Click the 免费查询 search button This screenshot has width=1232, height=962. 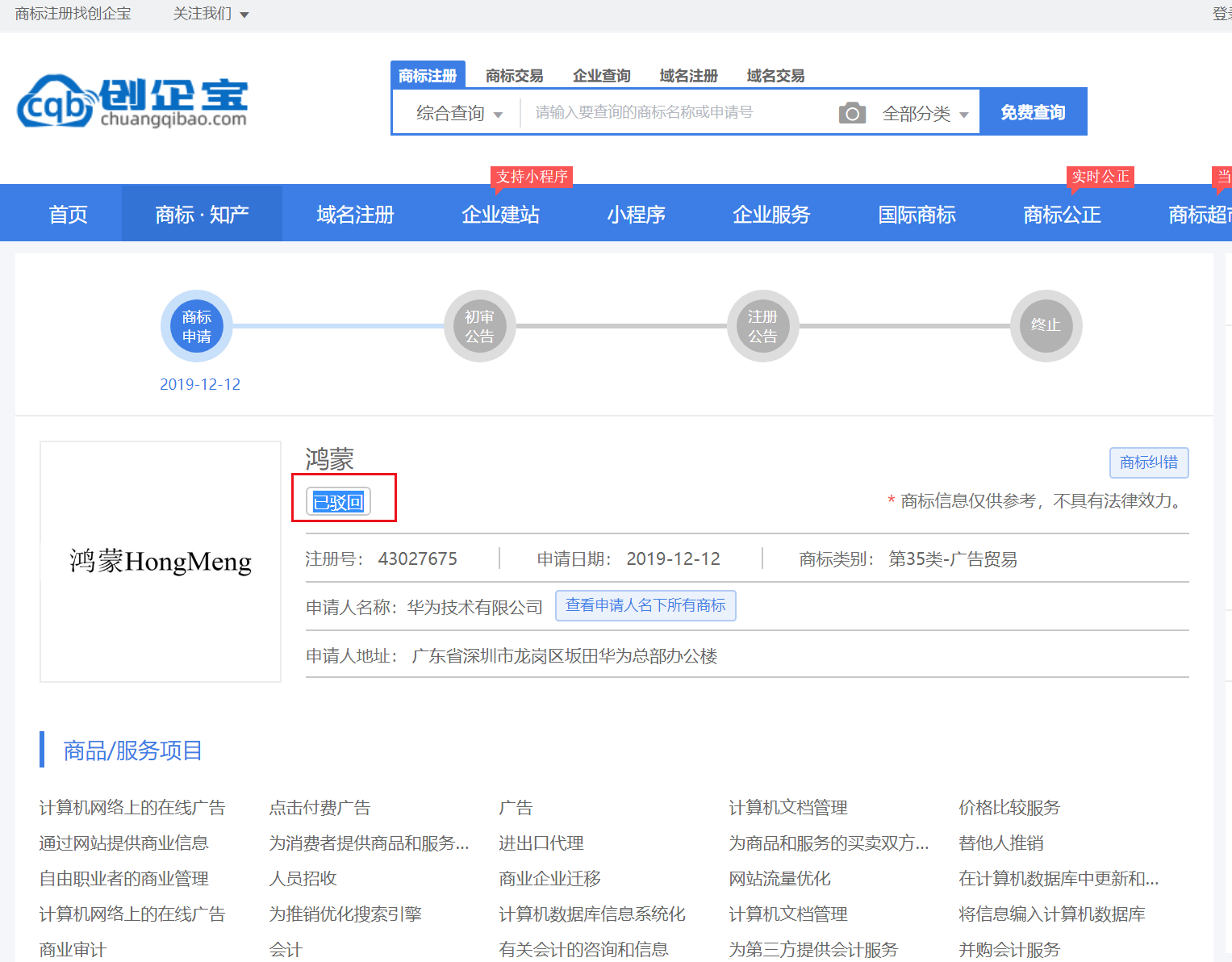(1033, 112)
